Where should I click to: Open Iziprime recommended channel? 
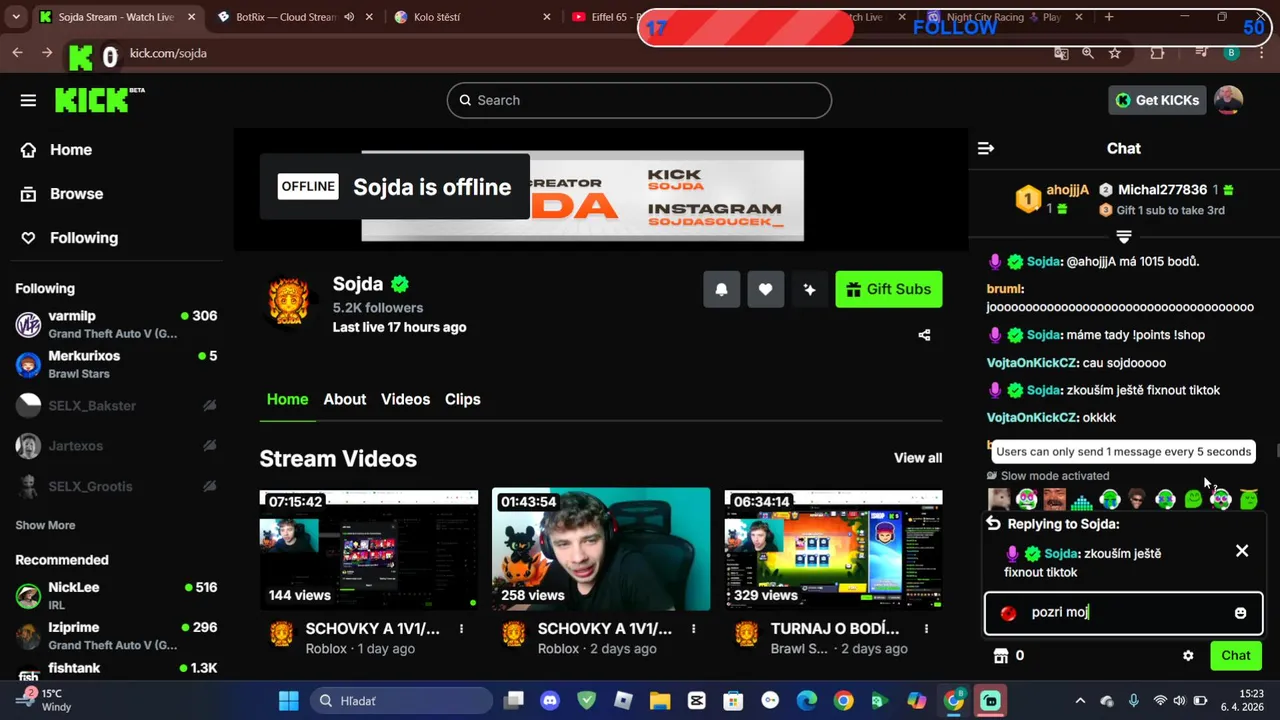coord(117,636)
